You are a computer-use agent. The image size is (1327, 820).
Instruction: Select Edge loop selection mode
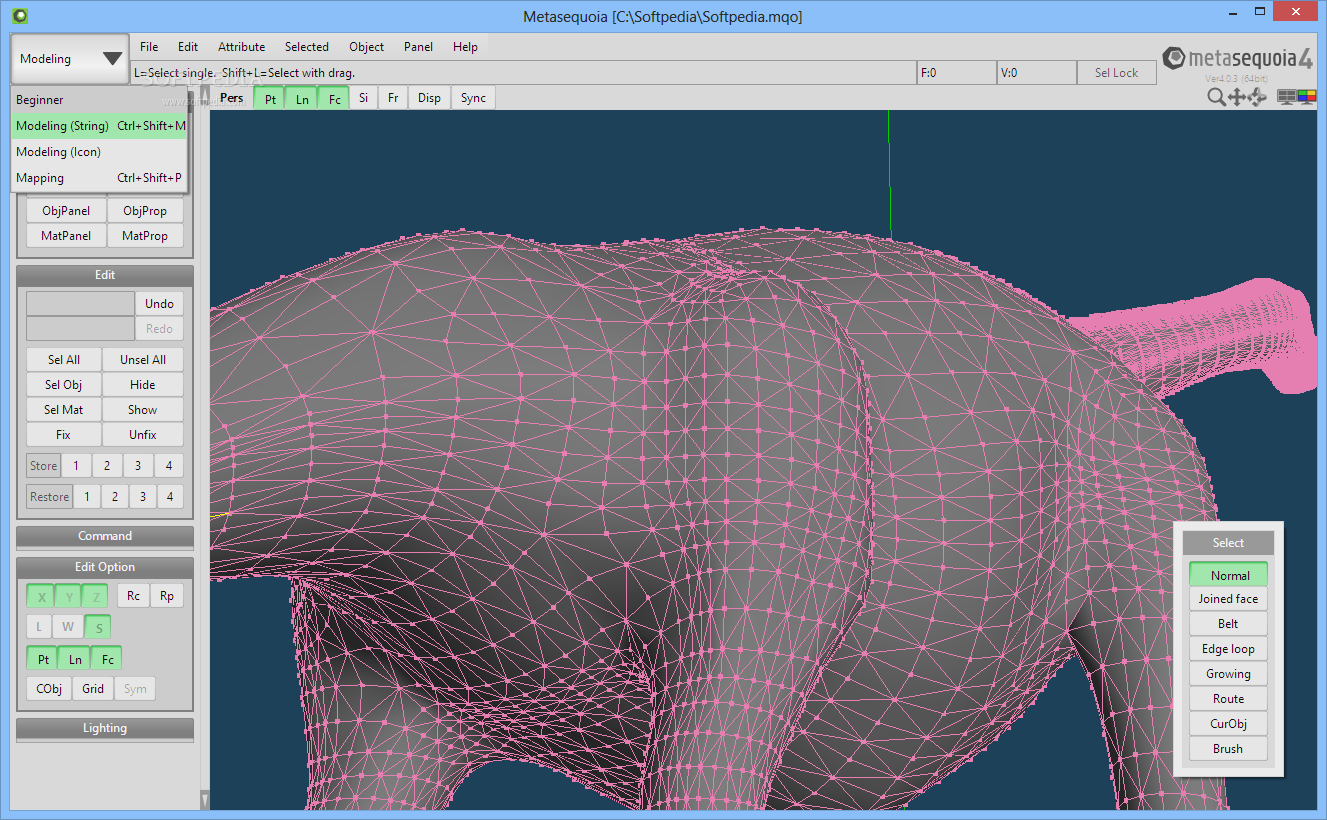pos(1229,649)
